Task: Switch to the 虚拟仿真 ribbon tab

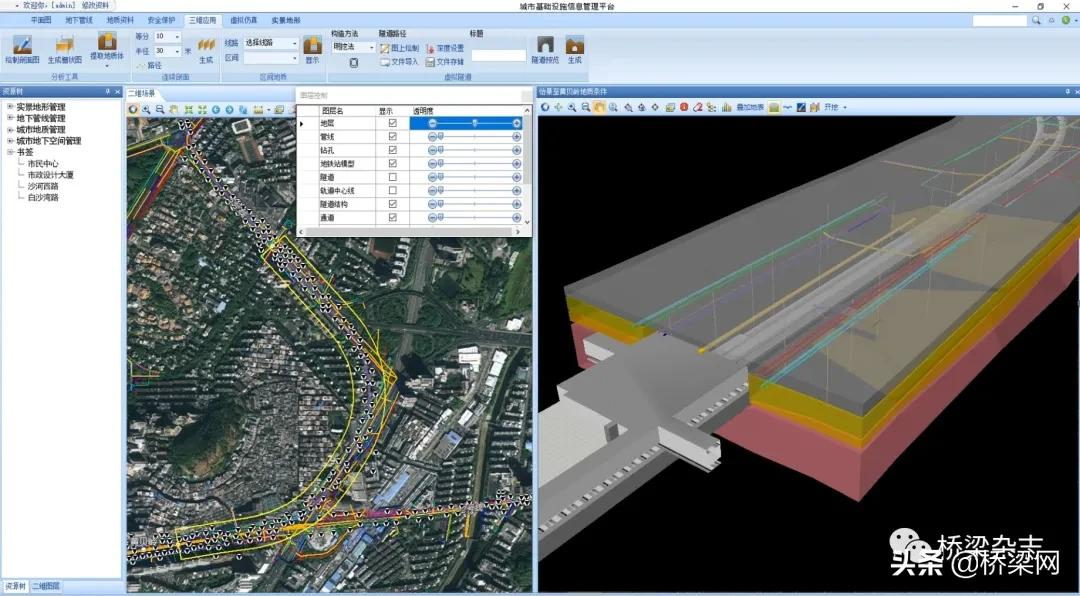Action: (244, 20)
